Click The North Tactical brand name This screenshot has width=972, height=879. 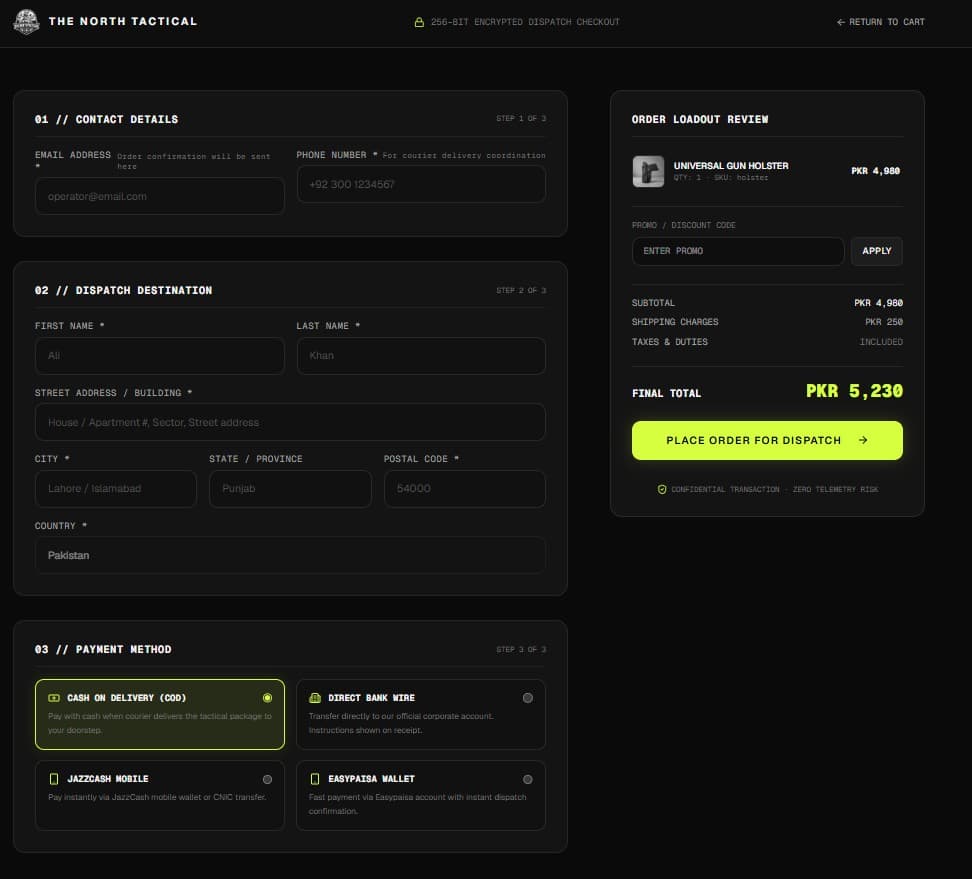point(123,21)
